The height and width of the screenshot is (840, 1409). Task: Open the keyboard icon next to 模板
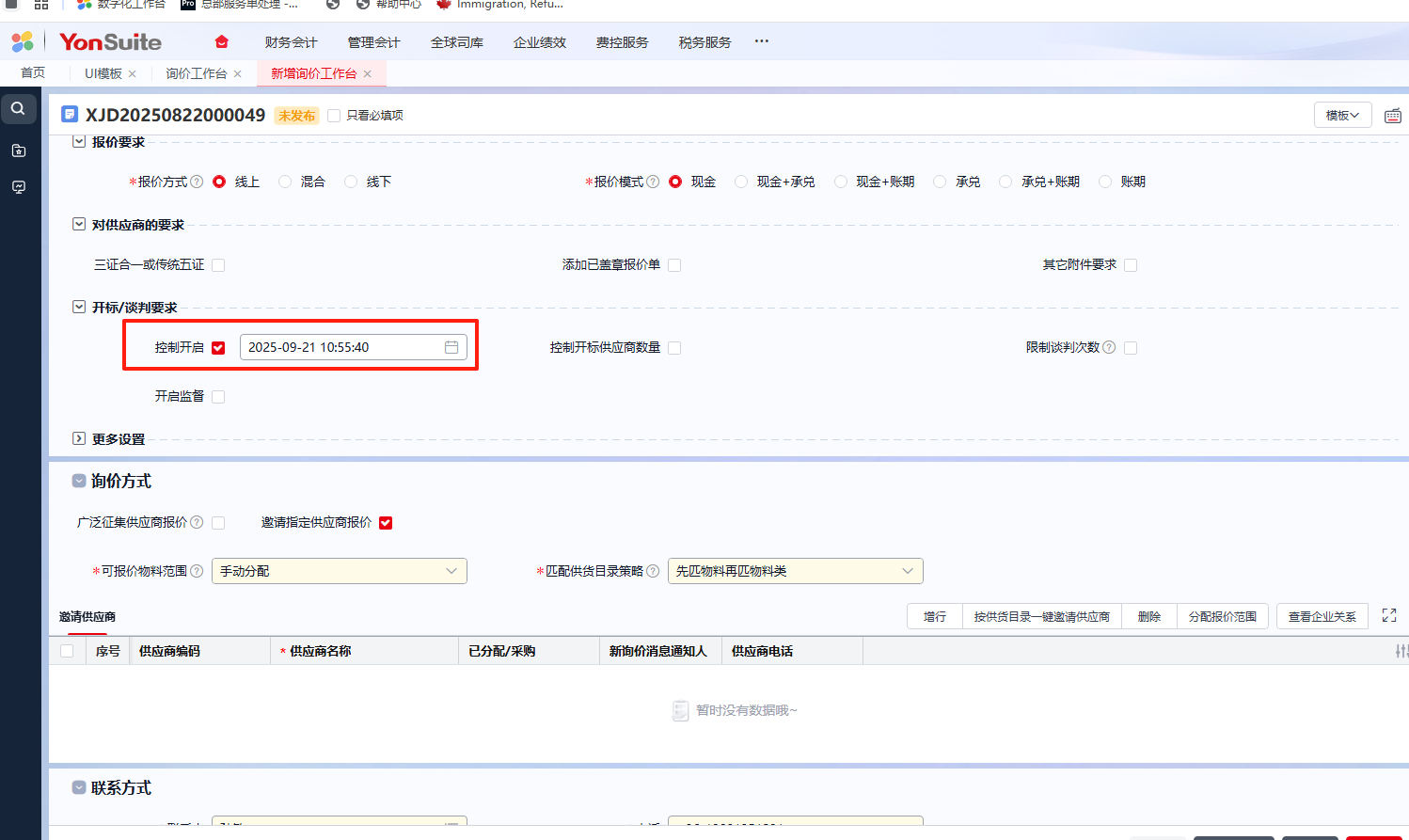[1392, 116]
